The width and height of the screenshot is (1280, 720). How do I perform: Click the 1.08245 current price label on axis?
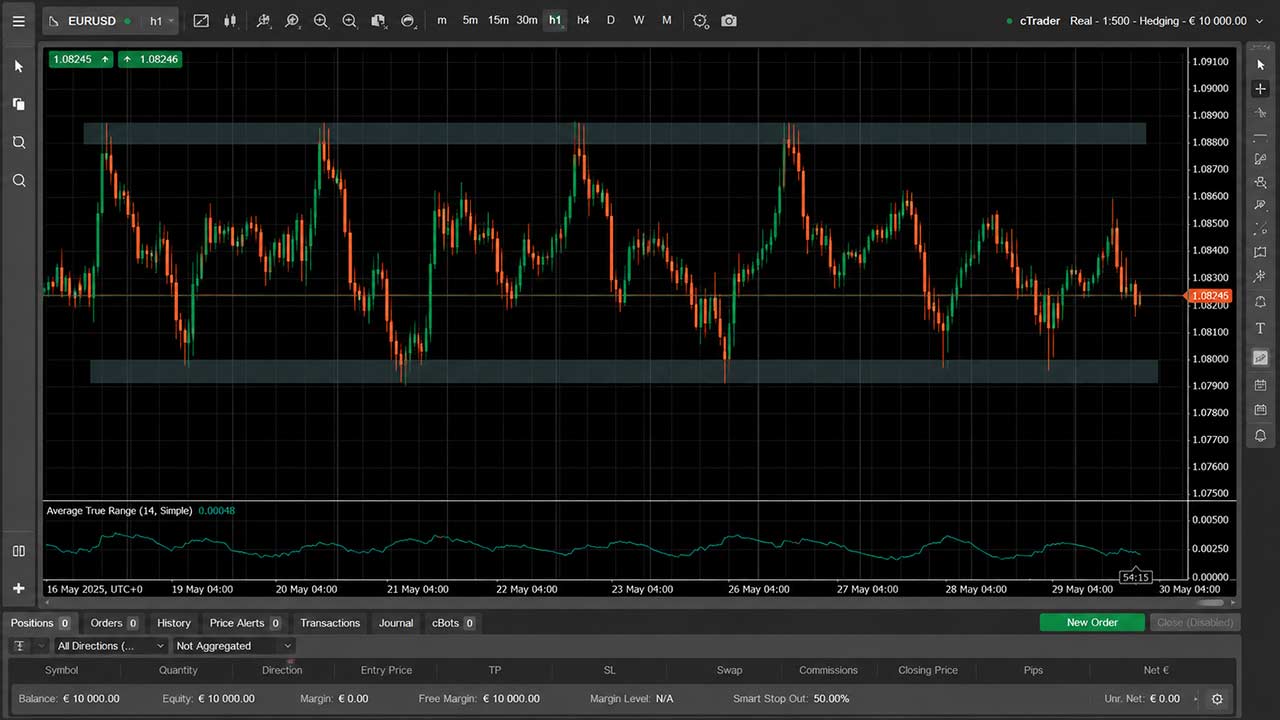coord(1209,296)
